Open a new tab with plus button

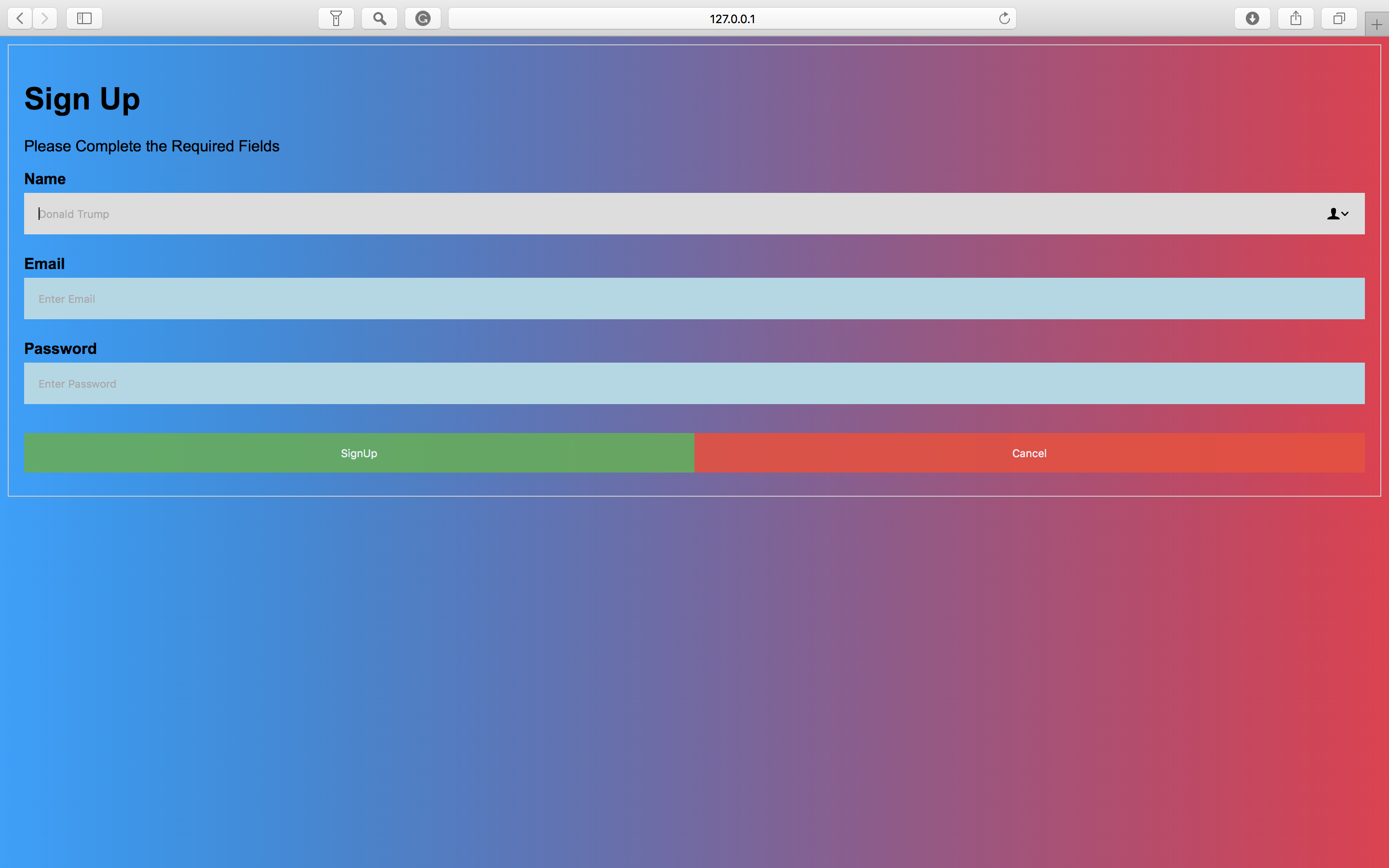(x=1376, y=25)
